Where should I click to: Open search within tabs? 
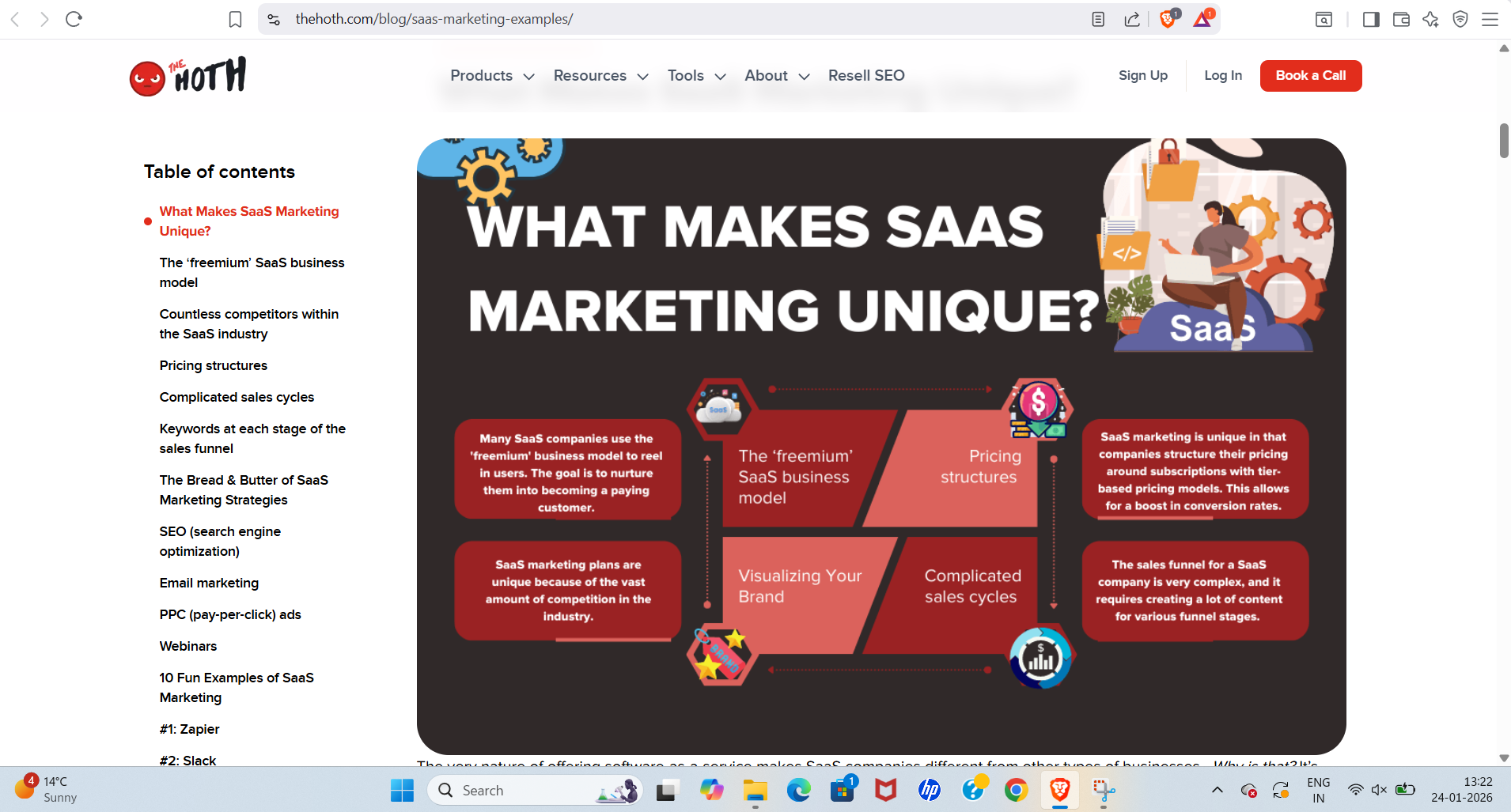1325,19
